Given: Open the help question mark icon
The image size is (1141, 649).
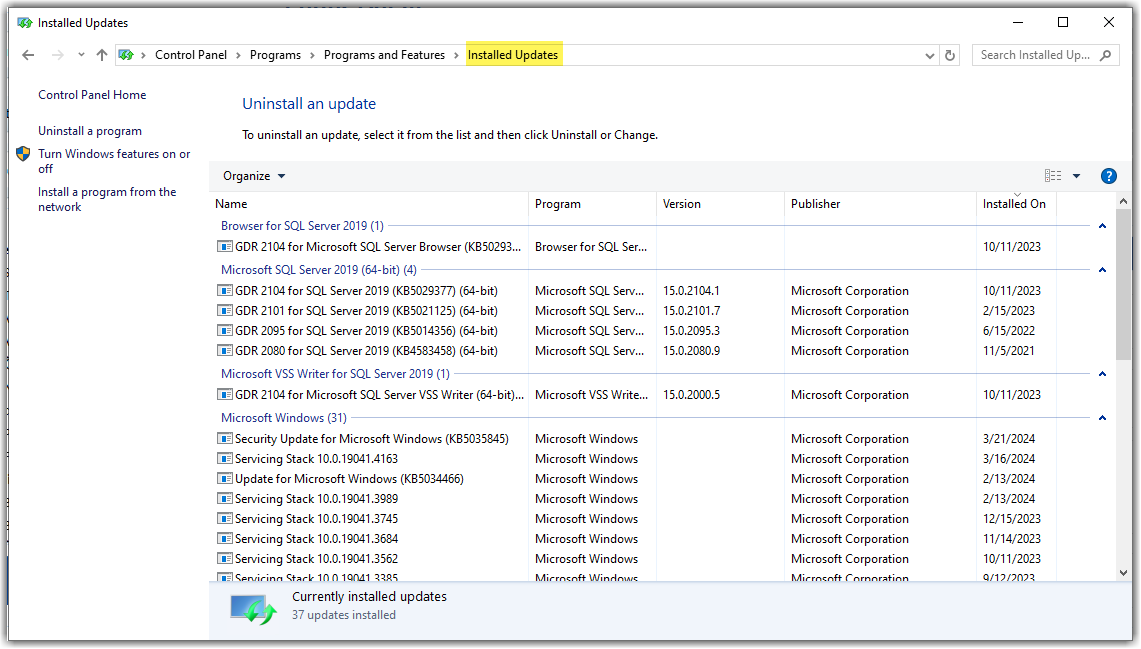Looking at the screenshot, I should (1108, 176).
